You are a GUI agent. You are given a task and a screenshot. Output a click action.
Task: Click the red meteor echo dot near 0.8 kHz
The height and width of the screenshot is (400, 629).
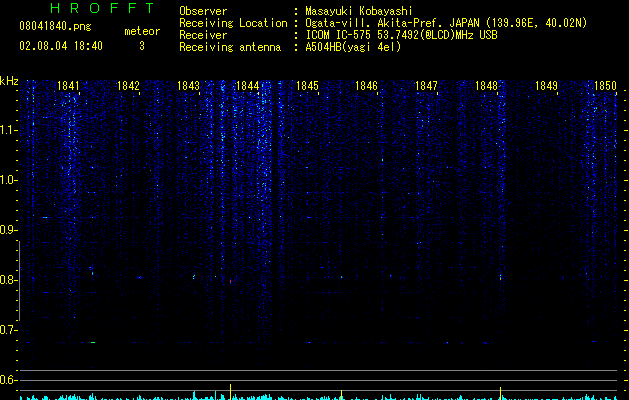[x=230, y=281]
